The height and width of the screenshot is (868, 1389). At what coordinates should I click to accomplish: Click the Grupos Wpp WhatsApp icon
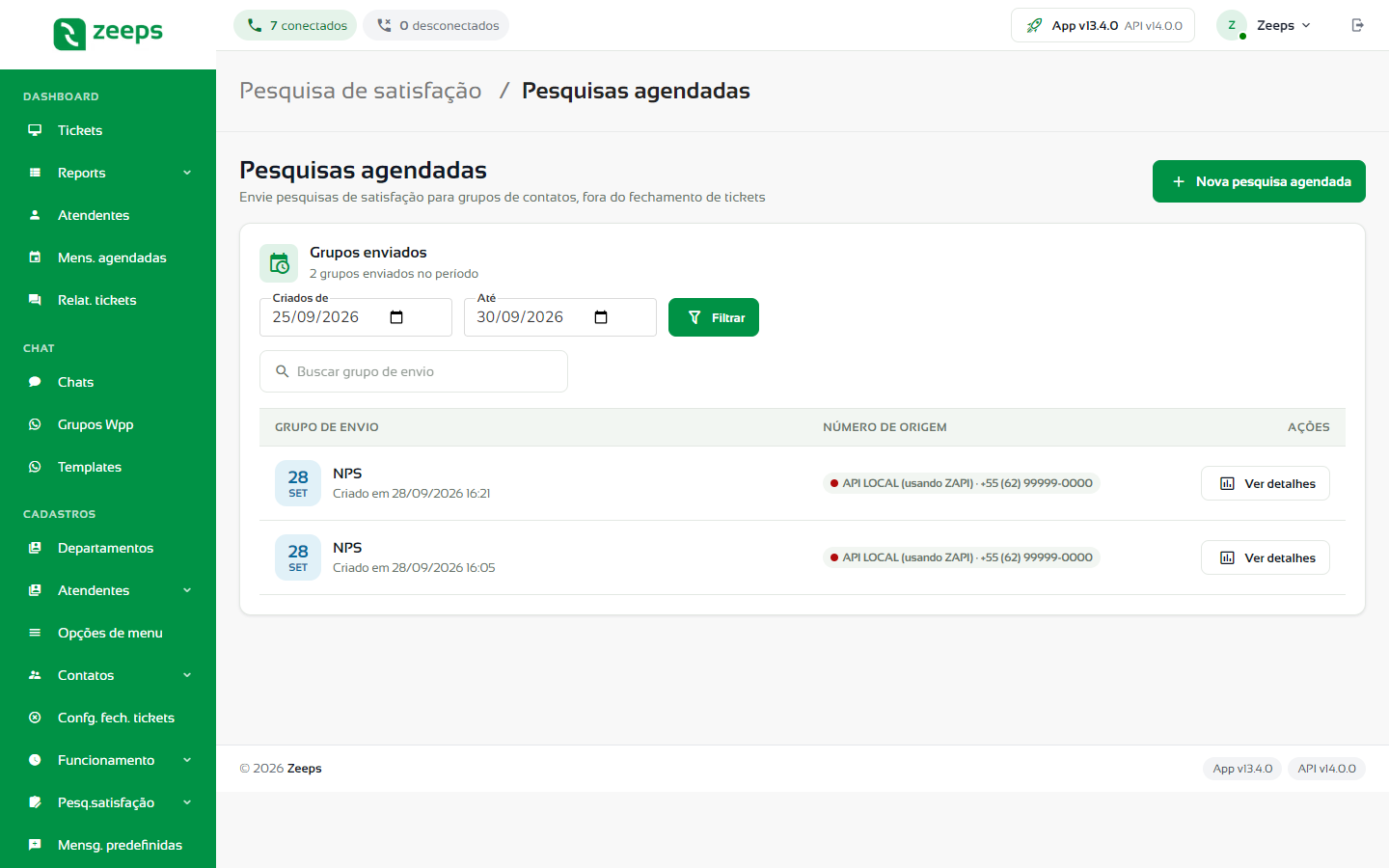(x=35, y=424)
